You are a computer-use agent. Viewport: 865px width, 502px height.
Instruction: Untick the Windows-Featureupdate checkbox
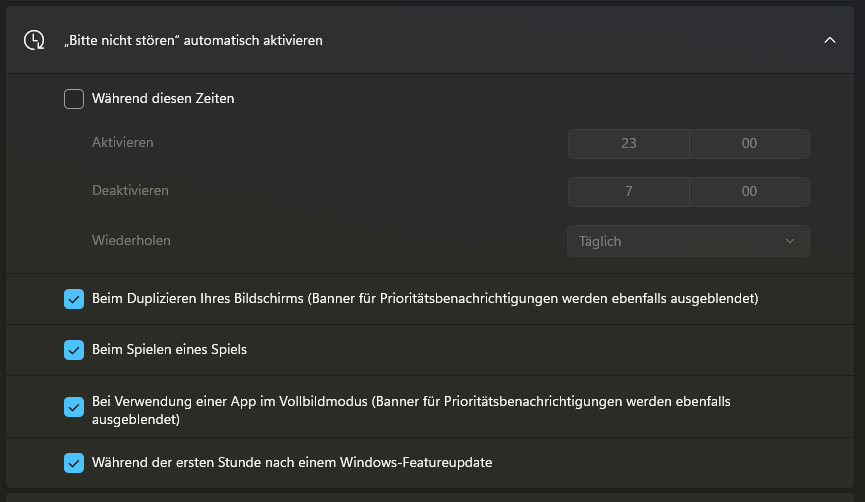tap(74, 463)
